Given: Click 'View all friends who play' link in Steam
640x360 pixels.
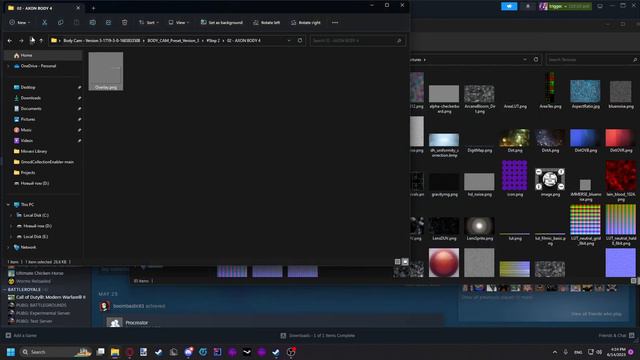Looking at the screenshot, I should [x=596, y=314].
